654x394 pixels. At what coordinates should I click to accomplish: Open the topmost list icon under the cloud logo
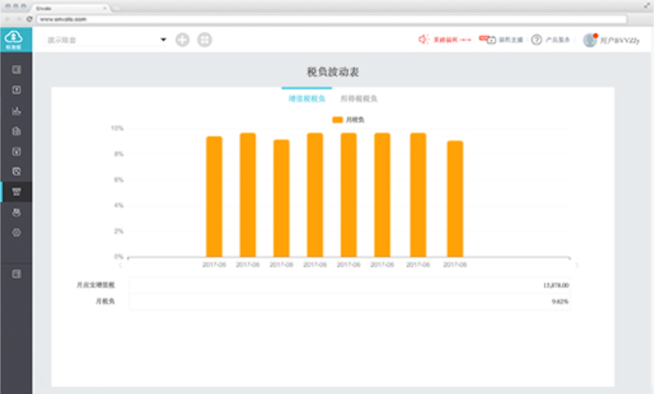coord(16,70)
